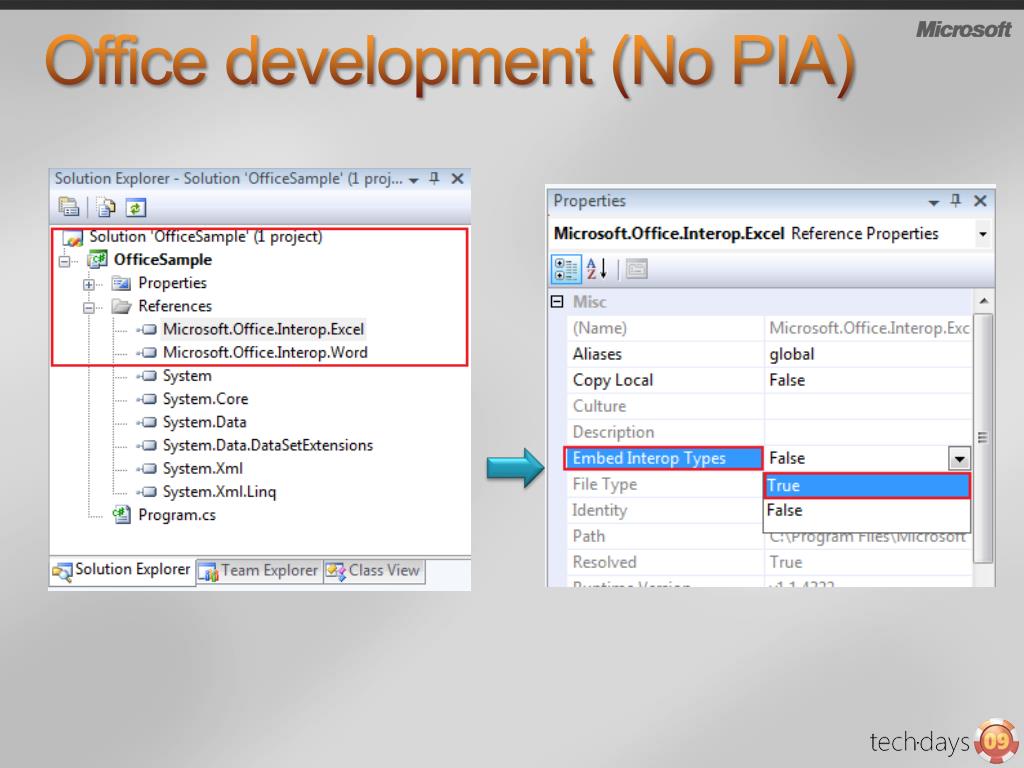1024x768 pixels.
Task: Click the Resolved 'True' value
Action: 786,562
